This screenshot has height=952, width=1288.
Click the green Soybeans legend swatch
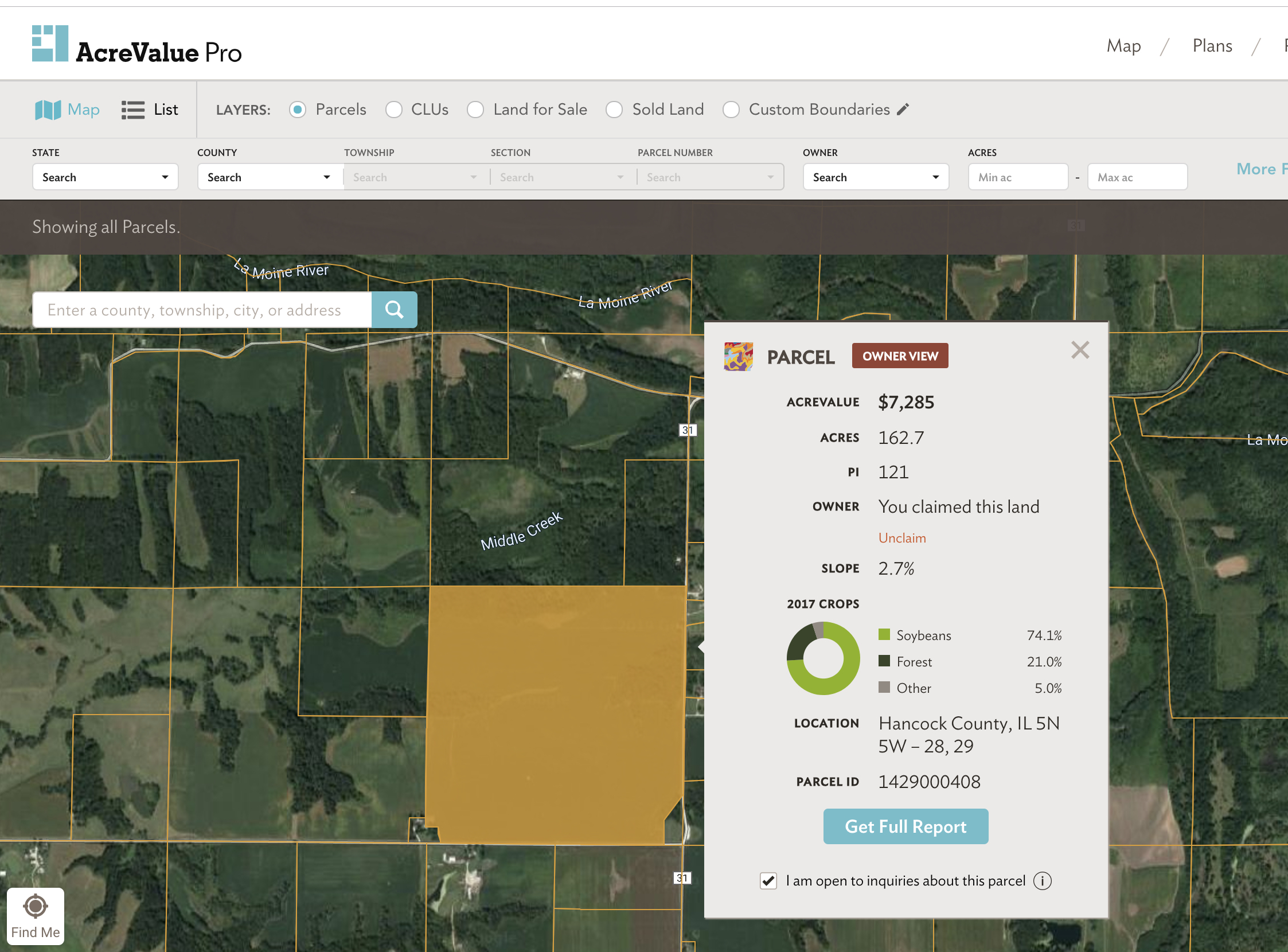[884, 634]
